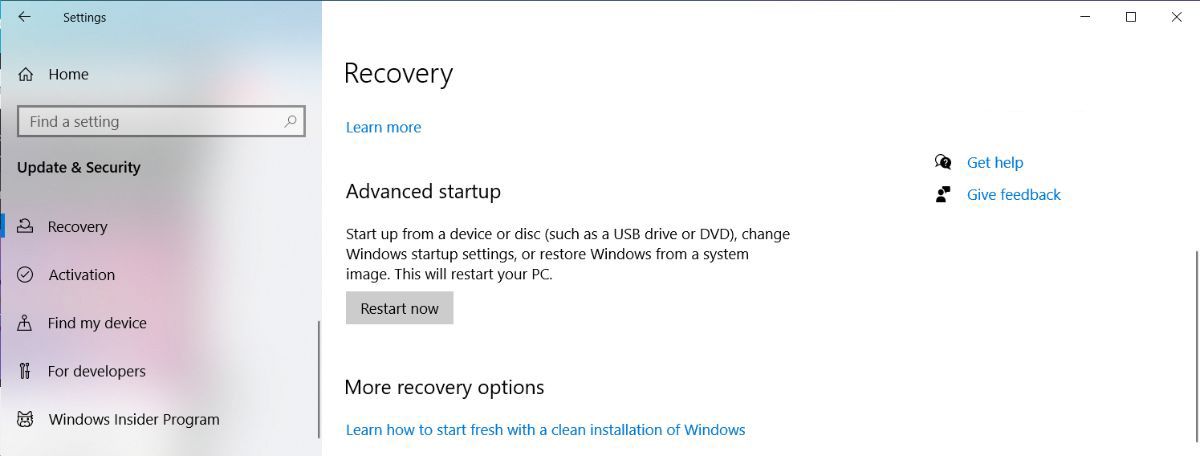Click the Windows Insider Program icon
This screenshot has height=456, width=1200.
[26, 419]
